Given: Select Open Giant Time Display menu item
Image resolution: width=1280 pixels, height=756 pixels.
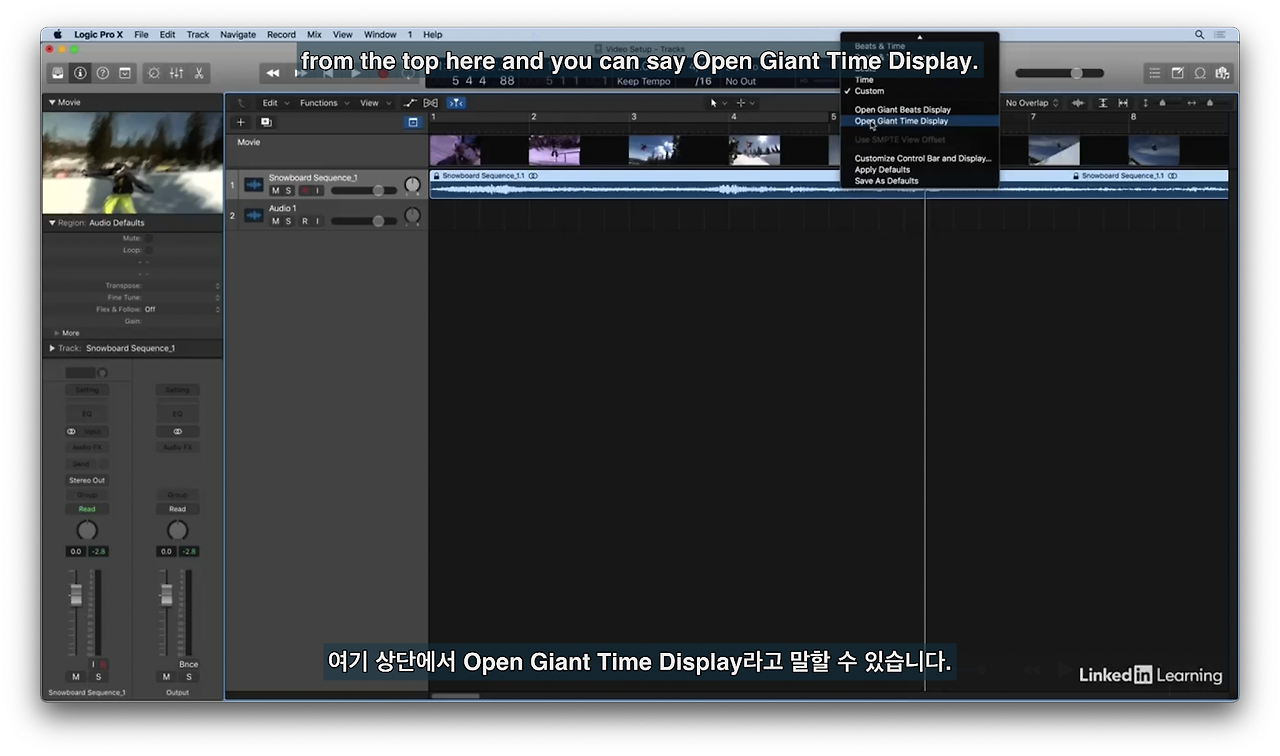Looking at the screenshot, I should click(920, 121).
